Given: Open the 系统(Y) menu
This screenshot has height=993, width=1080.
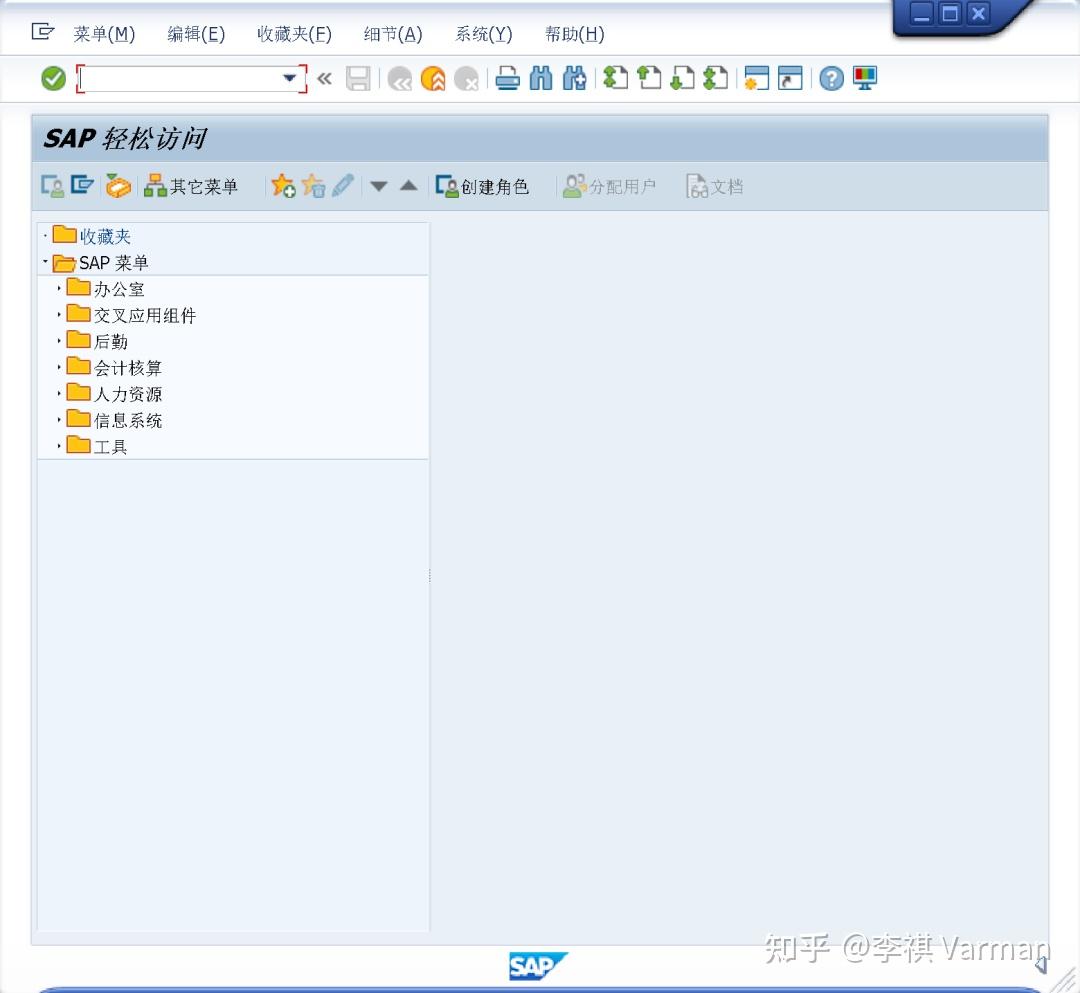Looking at the screenshot, I should tap(483, 33).
